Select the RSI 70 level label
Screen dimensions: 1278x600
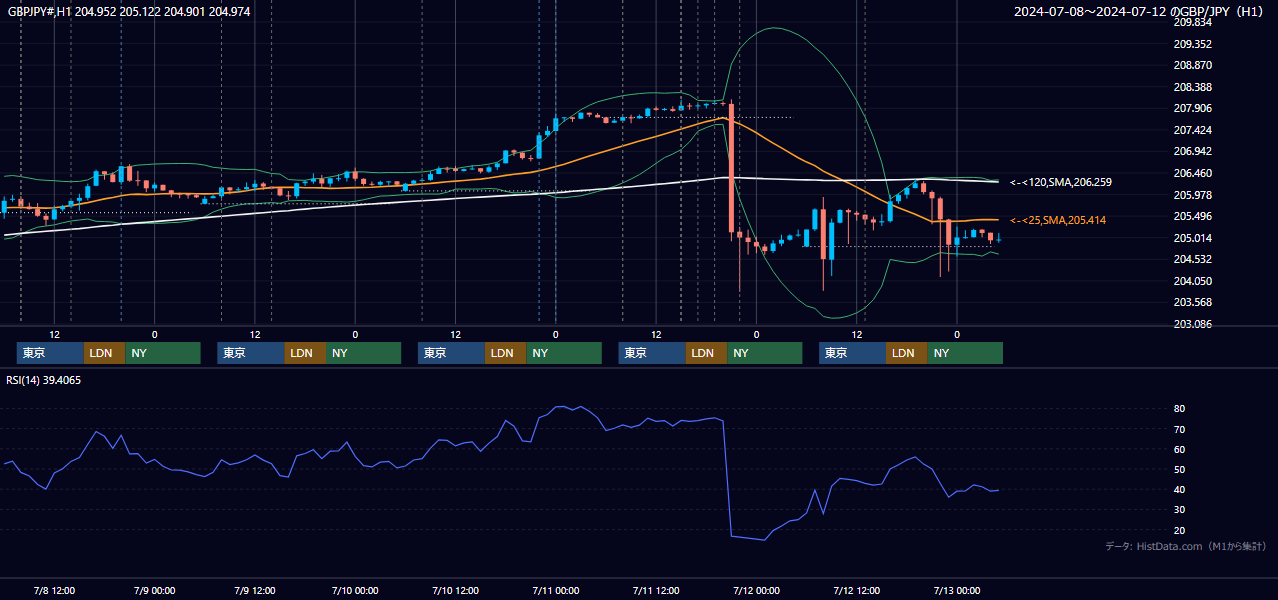coord(1180,429)
